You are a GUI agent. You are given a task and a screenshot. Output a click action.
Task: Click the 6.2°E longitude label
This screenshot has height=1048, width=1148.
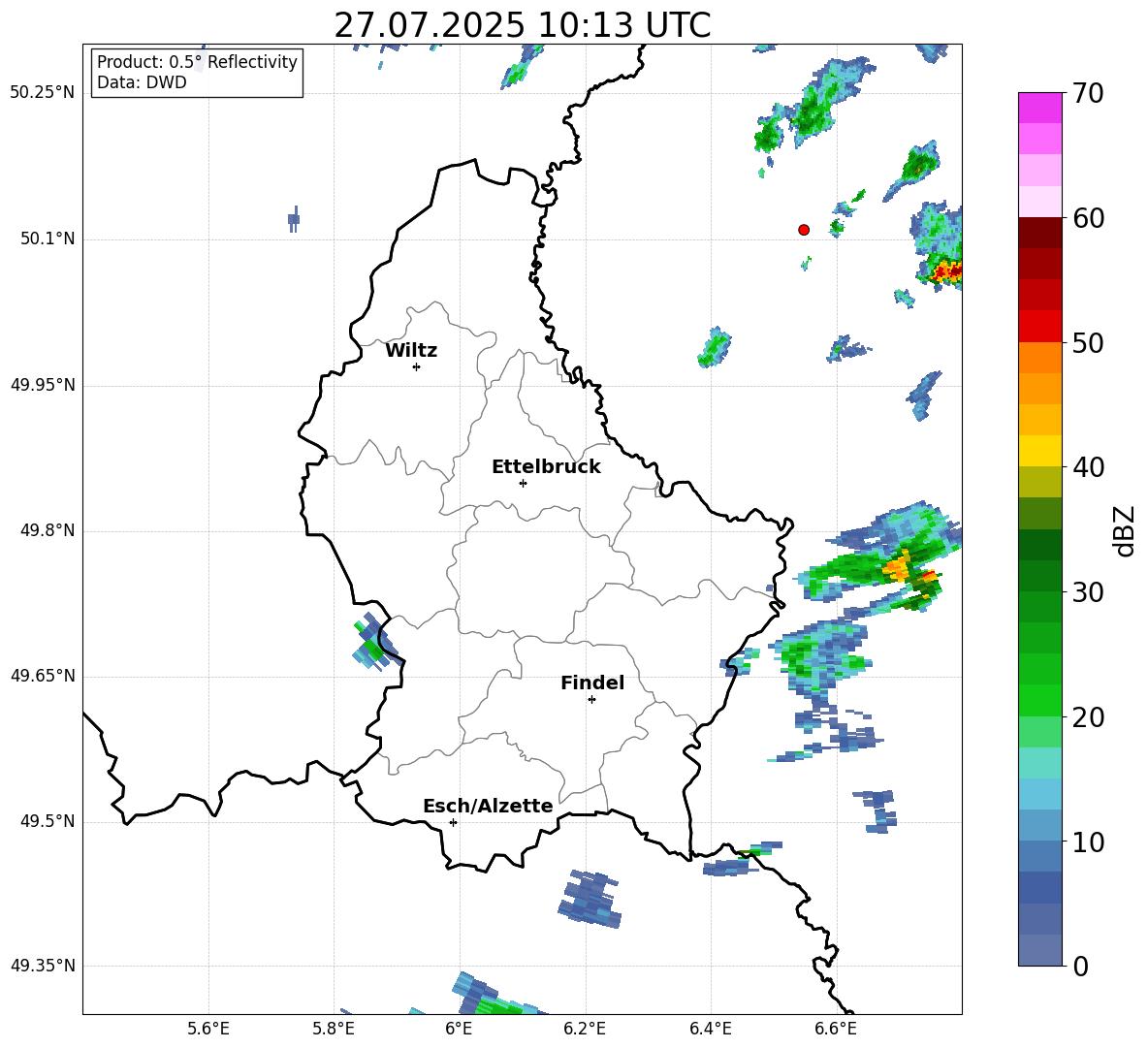pos(585,1029)
